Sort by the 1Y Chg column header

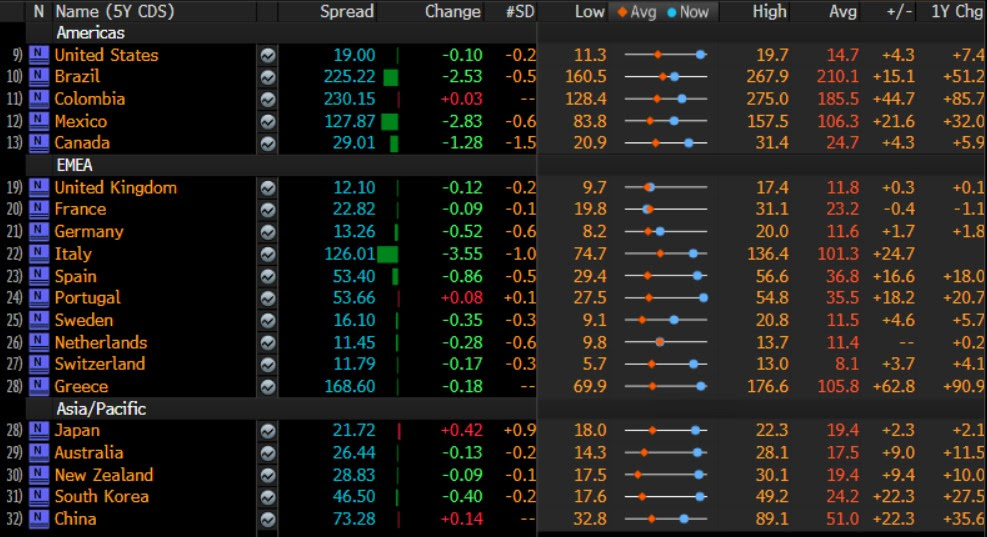point(957,11)
